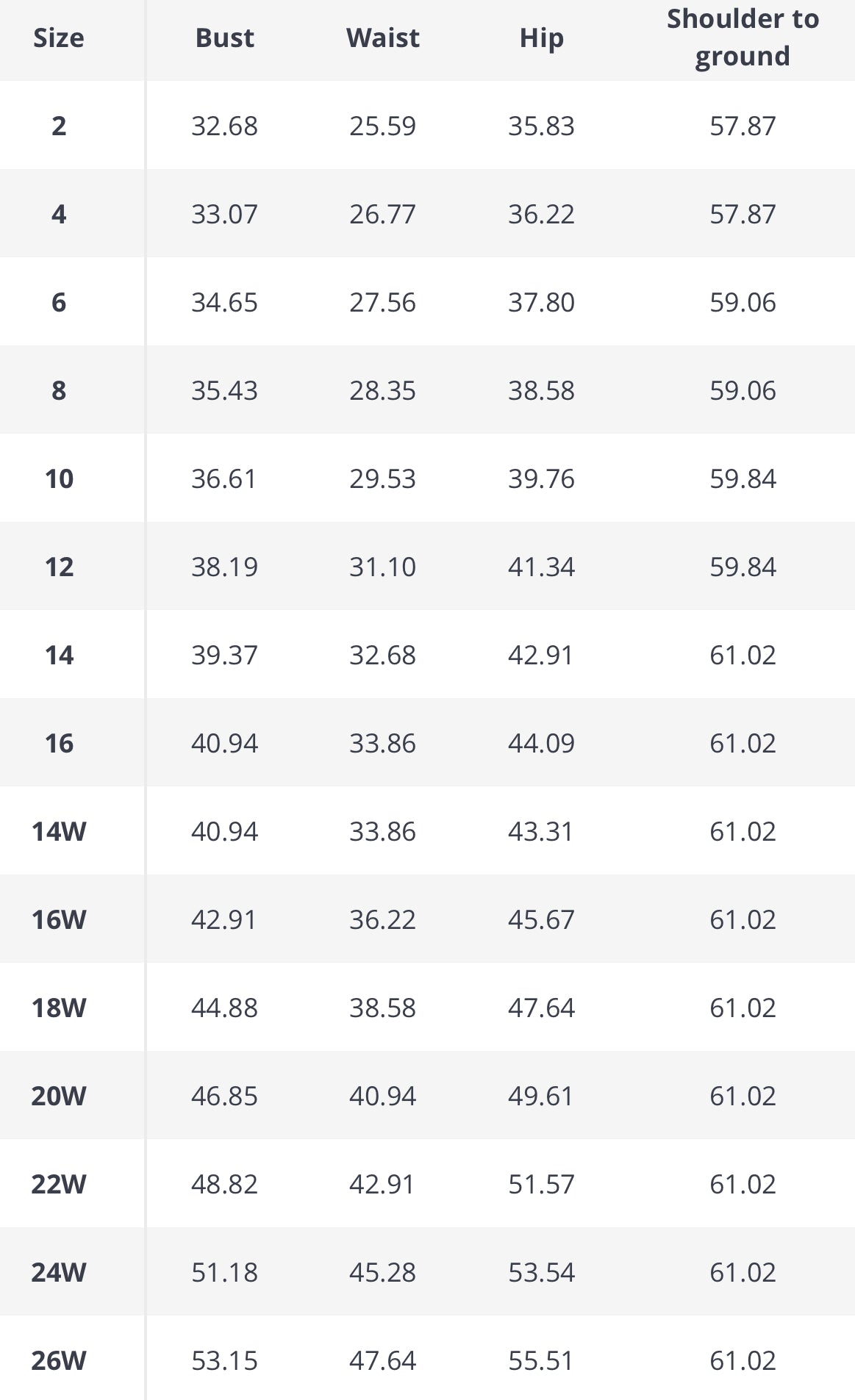Click the bust value 38.19 for size 12
855x1400 pixels.
pyautogui.click(x=224, y=567)
